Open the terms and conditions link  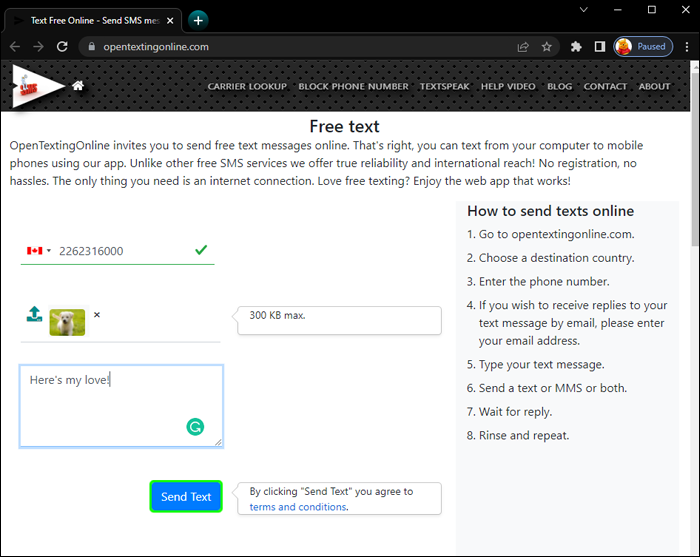click(x=298, y=507)
